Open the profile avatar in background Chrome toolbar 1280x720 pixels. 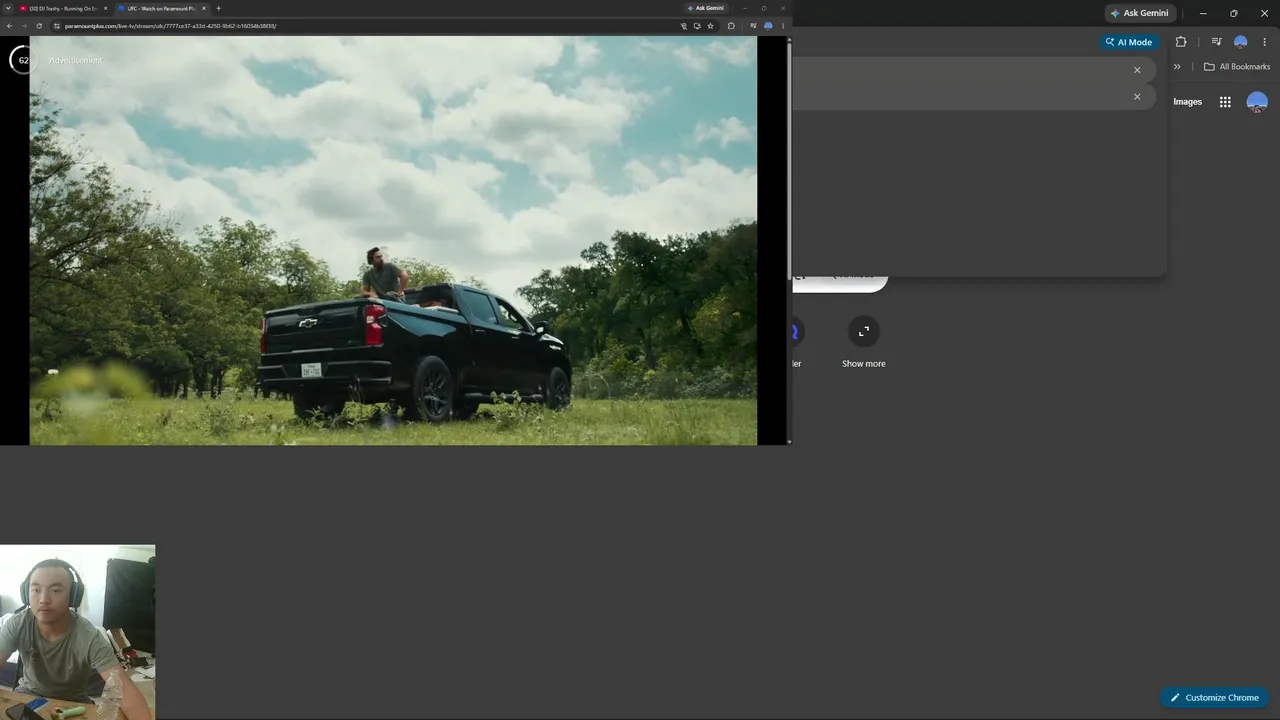[x=1241, y=42]
